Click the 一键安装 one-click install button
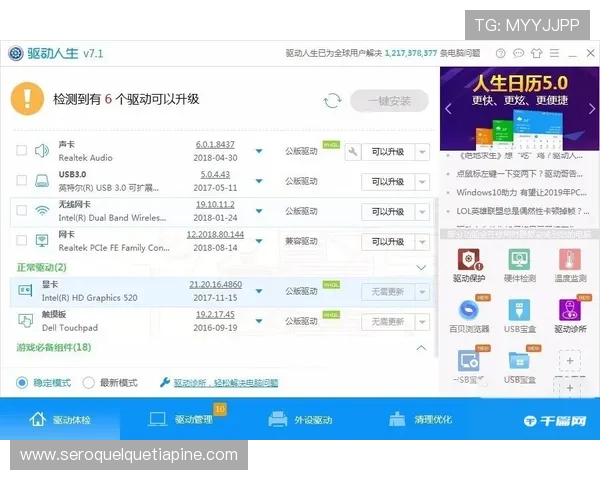This screenshot has height=480, width=600. point(389,101)
